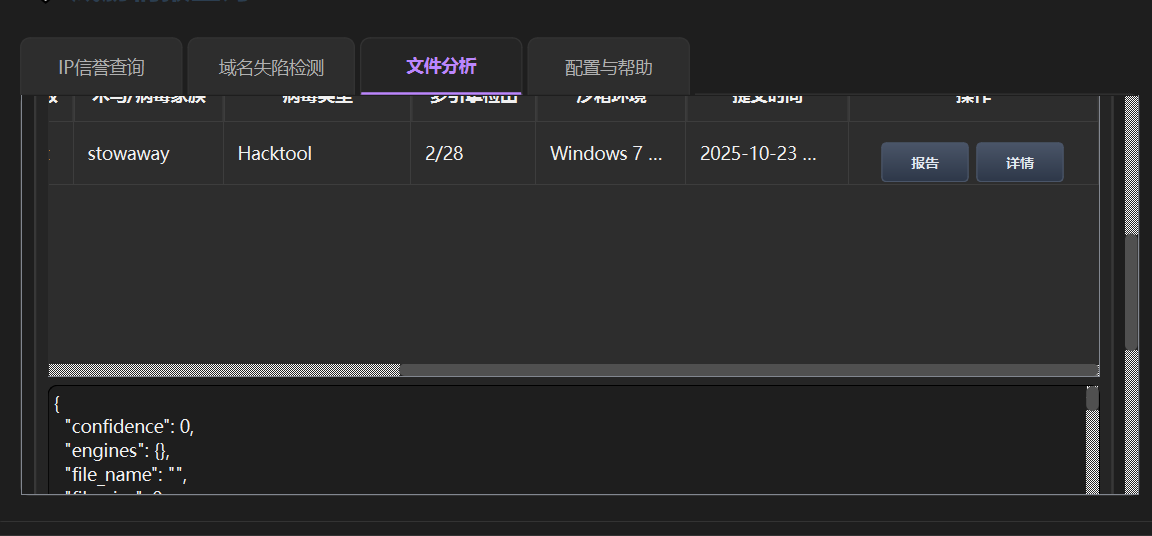Image resolution: width=1152 pixels, height=536 pixels.
Task: Go to the 配置与帮助 tab
Action: [608, 67]
